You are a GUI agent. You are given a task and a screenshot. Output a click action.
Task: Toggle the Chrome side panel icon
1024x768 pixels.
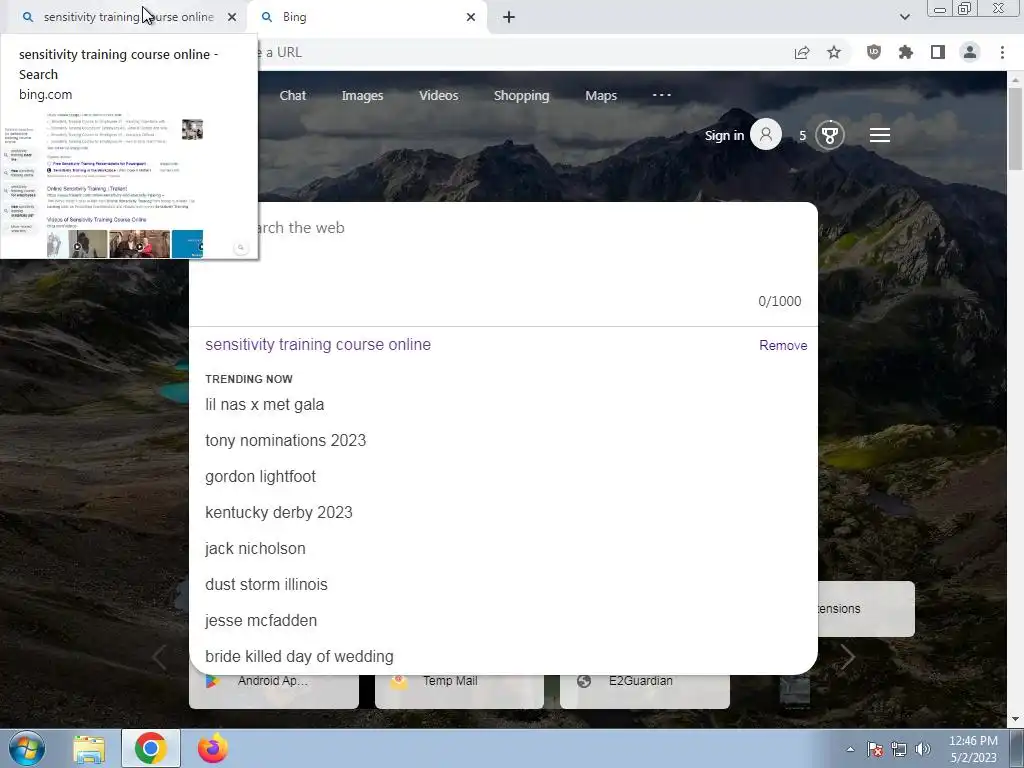coord(938,52)
